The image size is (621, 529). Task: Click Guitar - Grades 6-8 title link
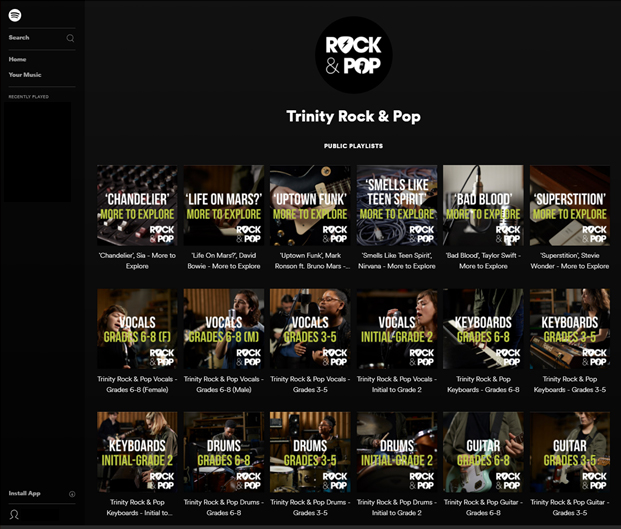coord(483,507)
